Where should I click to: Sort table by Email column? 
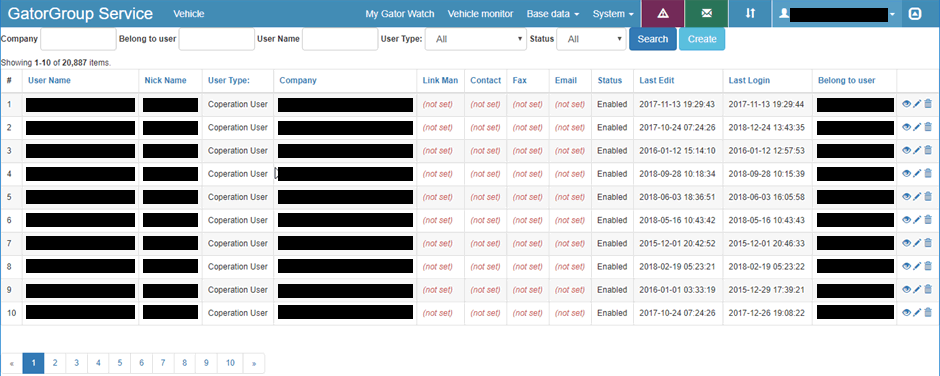(566, 80)
